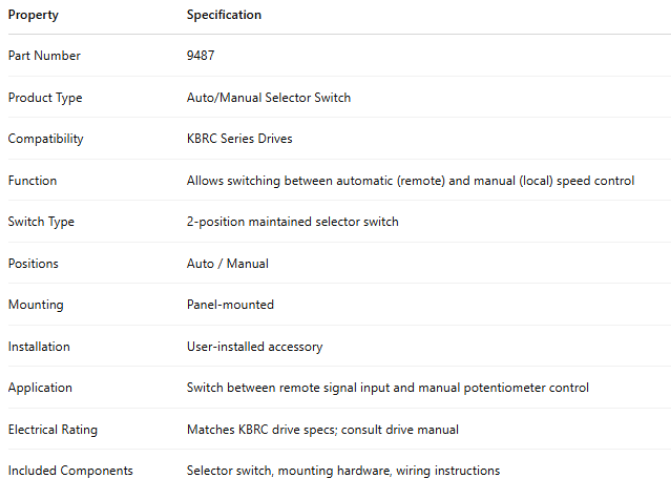
Task: Click the Product Type label
Action: click(x=45, y=98)
